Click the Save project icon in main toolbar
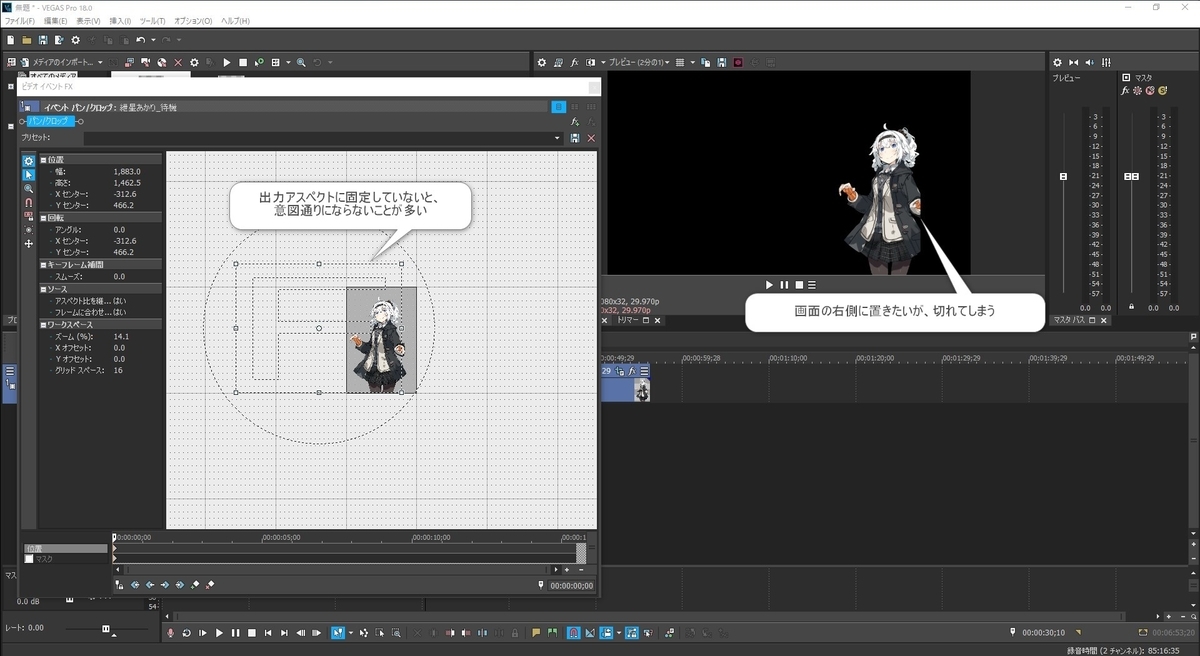 (43, 40)
